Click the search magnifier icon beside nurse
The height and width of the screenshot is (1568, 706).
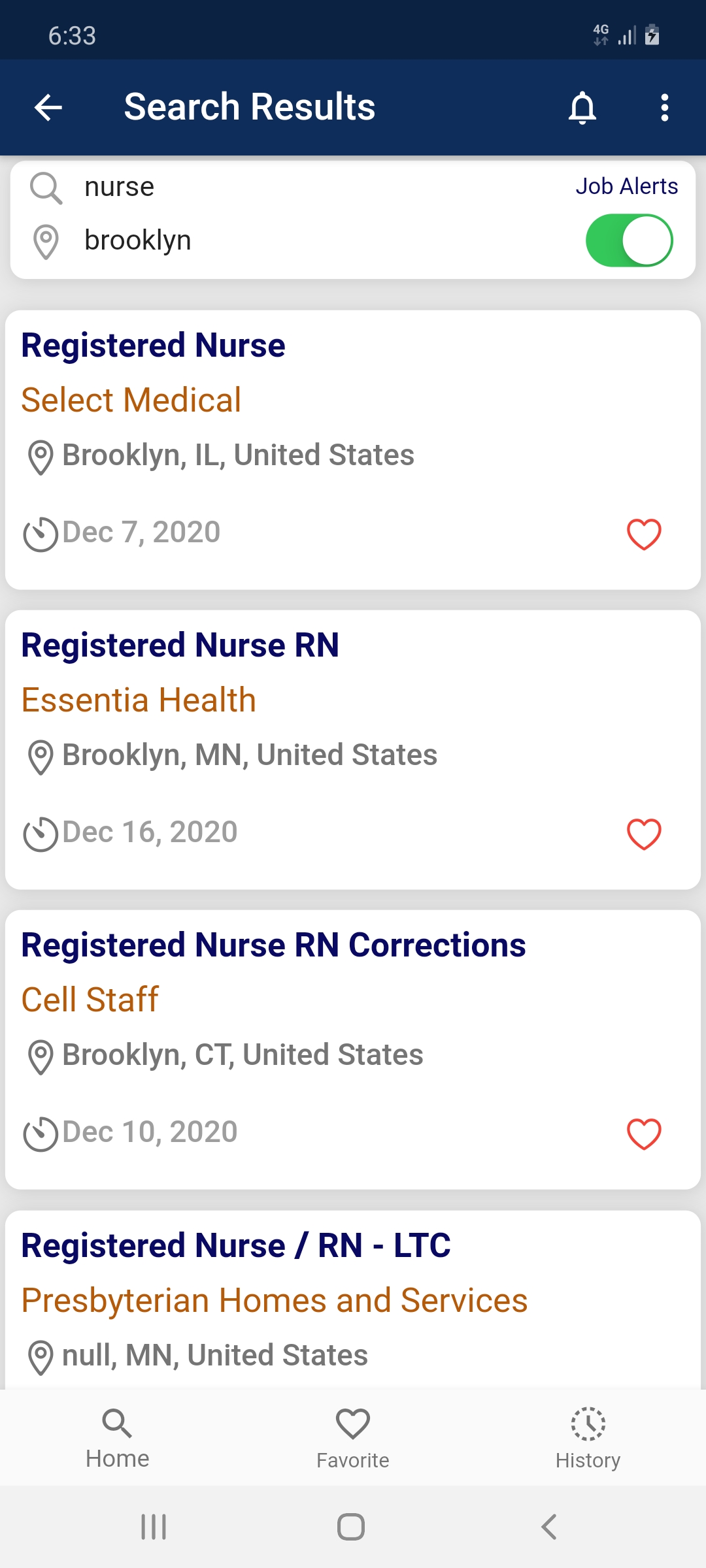pyautogui.click(x=46, y=188)
